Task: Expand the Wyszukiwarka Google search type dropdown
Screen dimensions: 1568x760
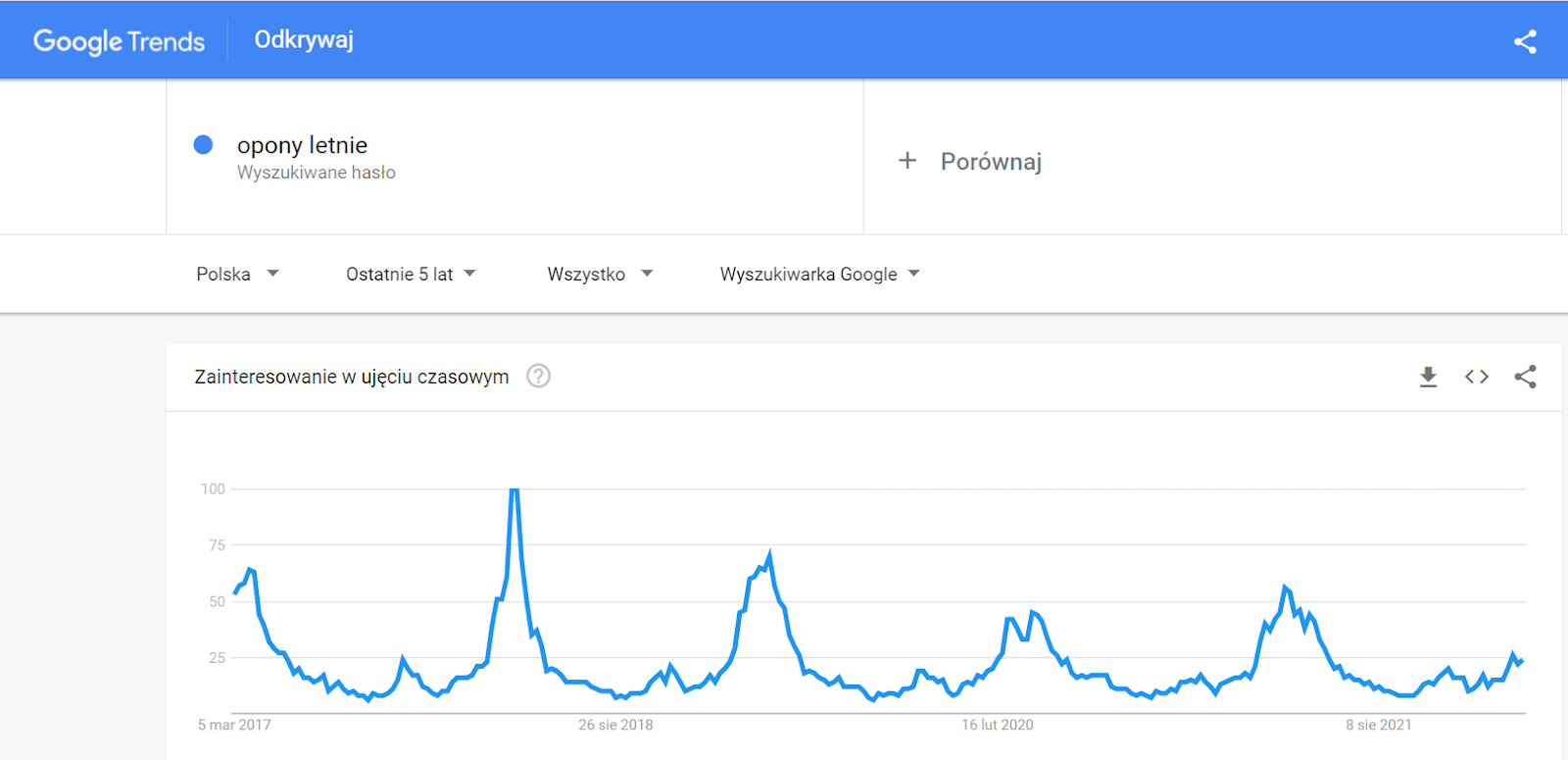Action: [819, 274]
